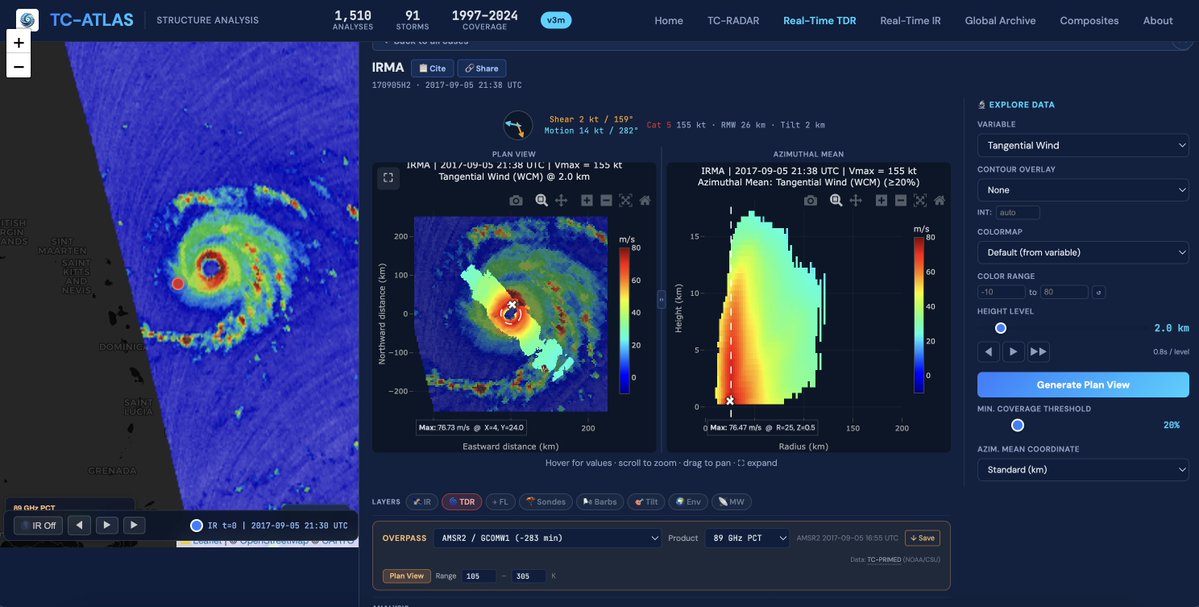Reset plan view axes with home icon
This screenshot has height=607, width=1199.
pos(645,200)
